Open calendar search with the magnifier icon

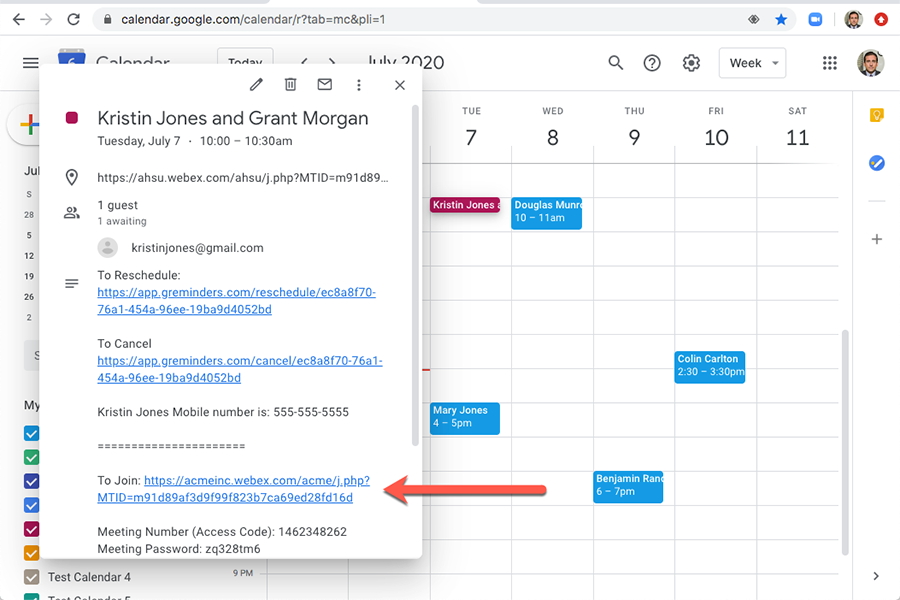click(x=615, y=63)
